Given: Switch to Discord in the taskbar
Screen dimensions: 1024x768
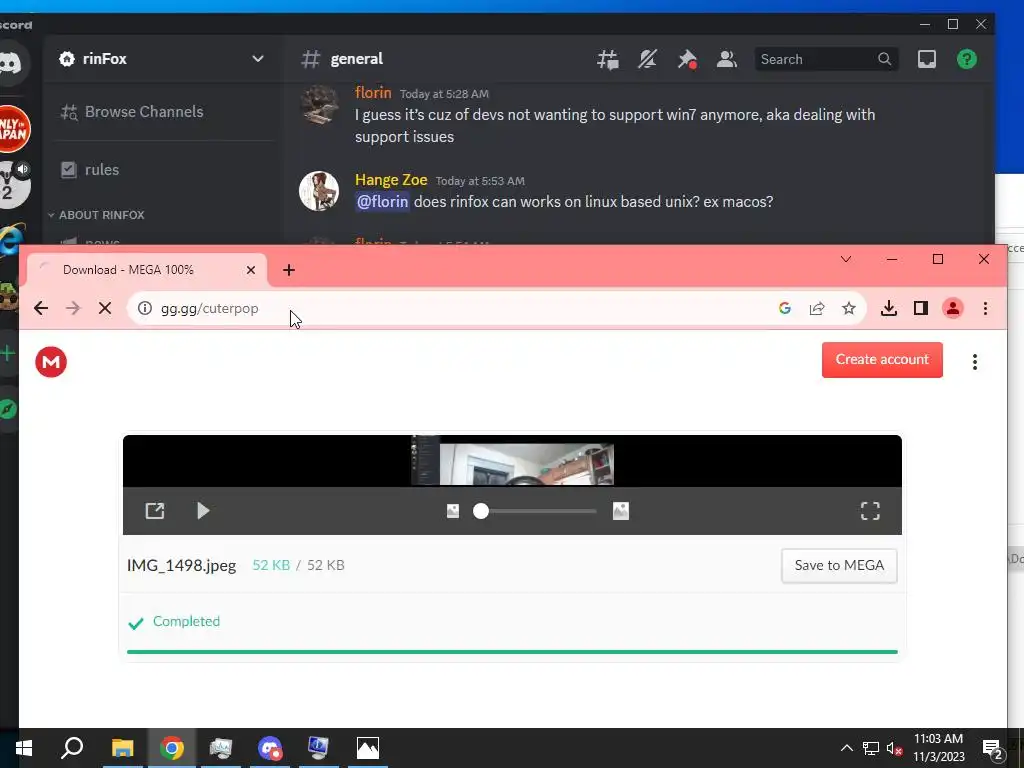Looking at the screenshot, I should (x=270, y=748).
